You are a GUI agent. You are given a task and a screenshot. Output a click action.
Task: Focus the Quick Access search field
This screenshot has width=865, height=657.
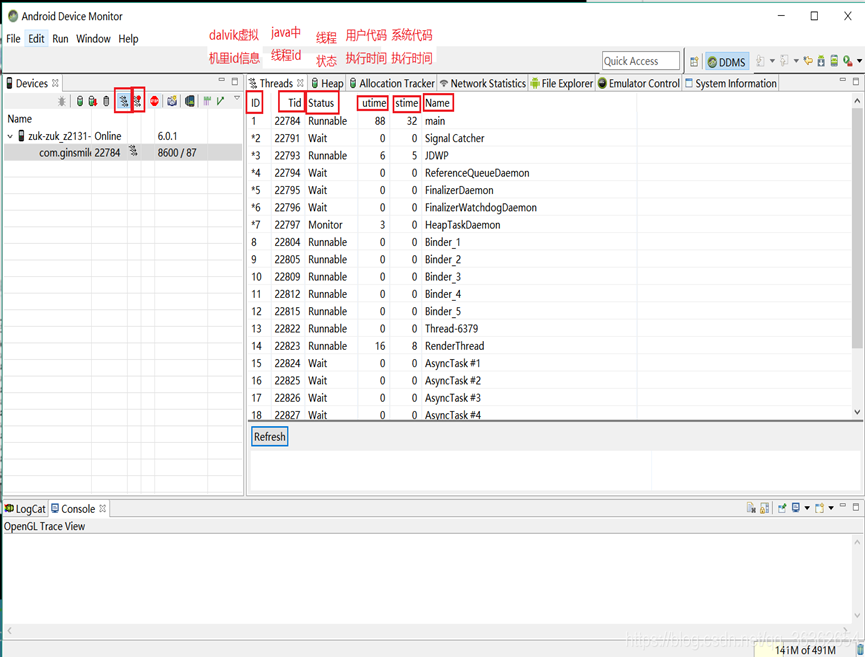pos(640,61)
